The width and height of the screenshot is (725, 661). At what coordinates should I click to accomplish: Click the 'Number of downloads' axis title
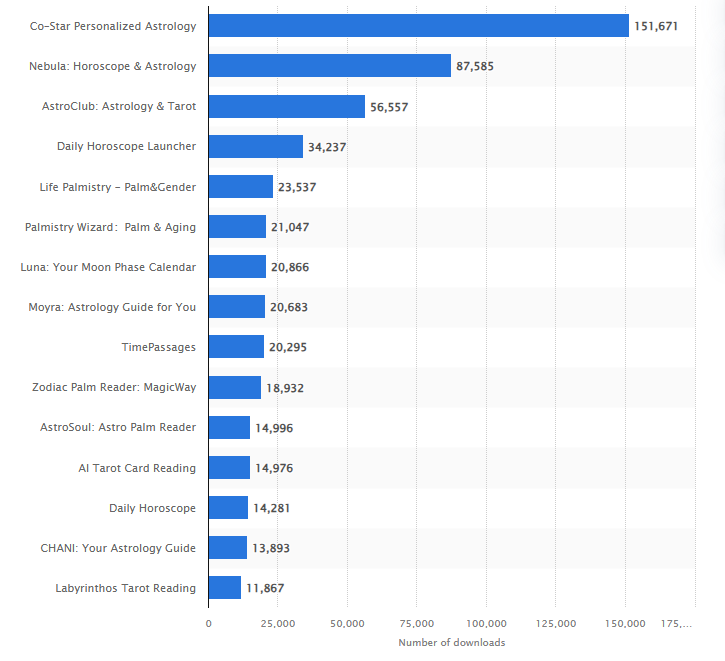(452, 643)
